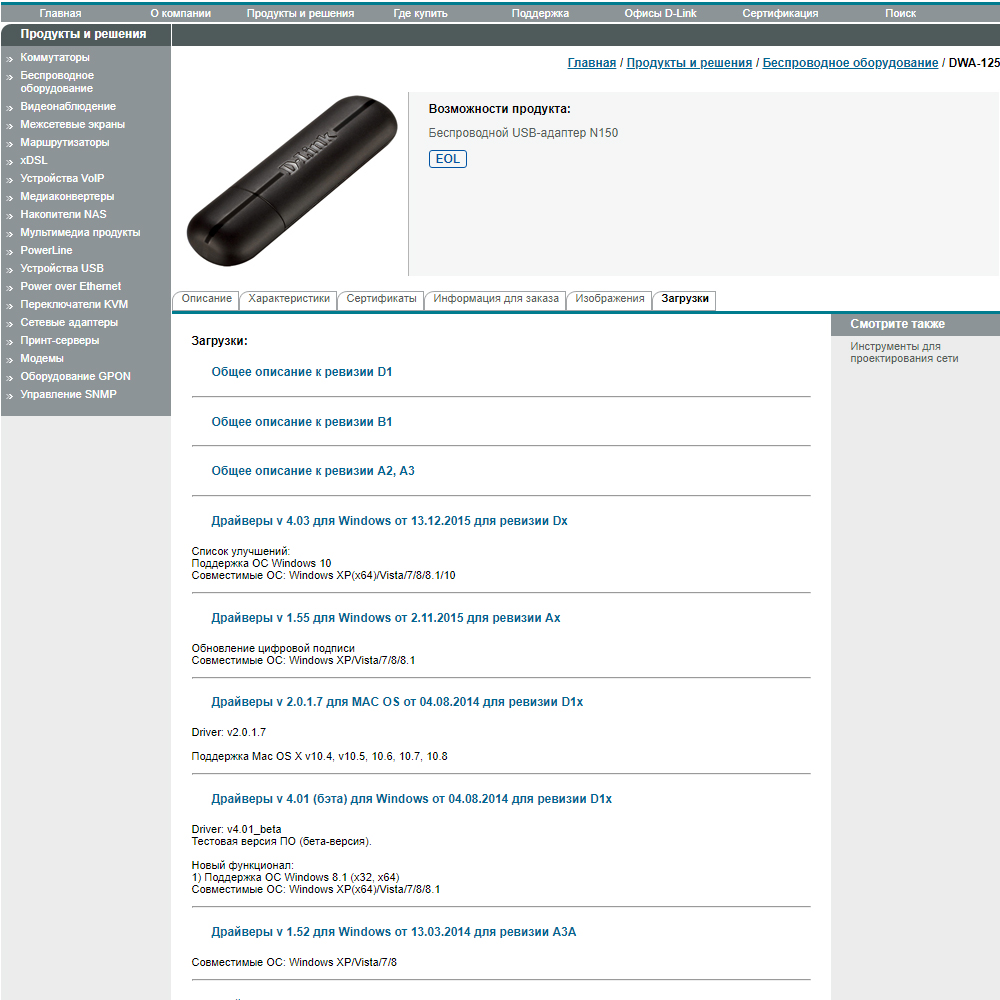Click the Поддержка ОС Windows 10 text
This screenshot has height=1000, width=1000.
(x=261, y=563)
